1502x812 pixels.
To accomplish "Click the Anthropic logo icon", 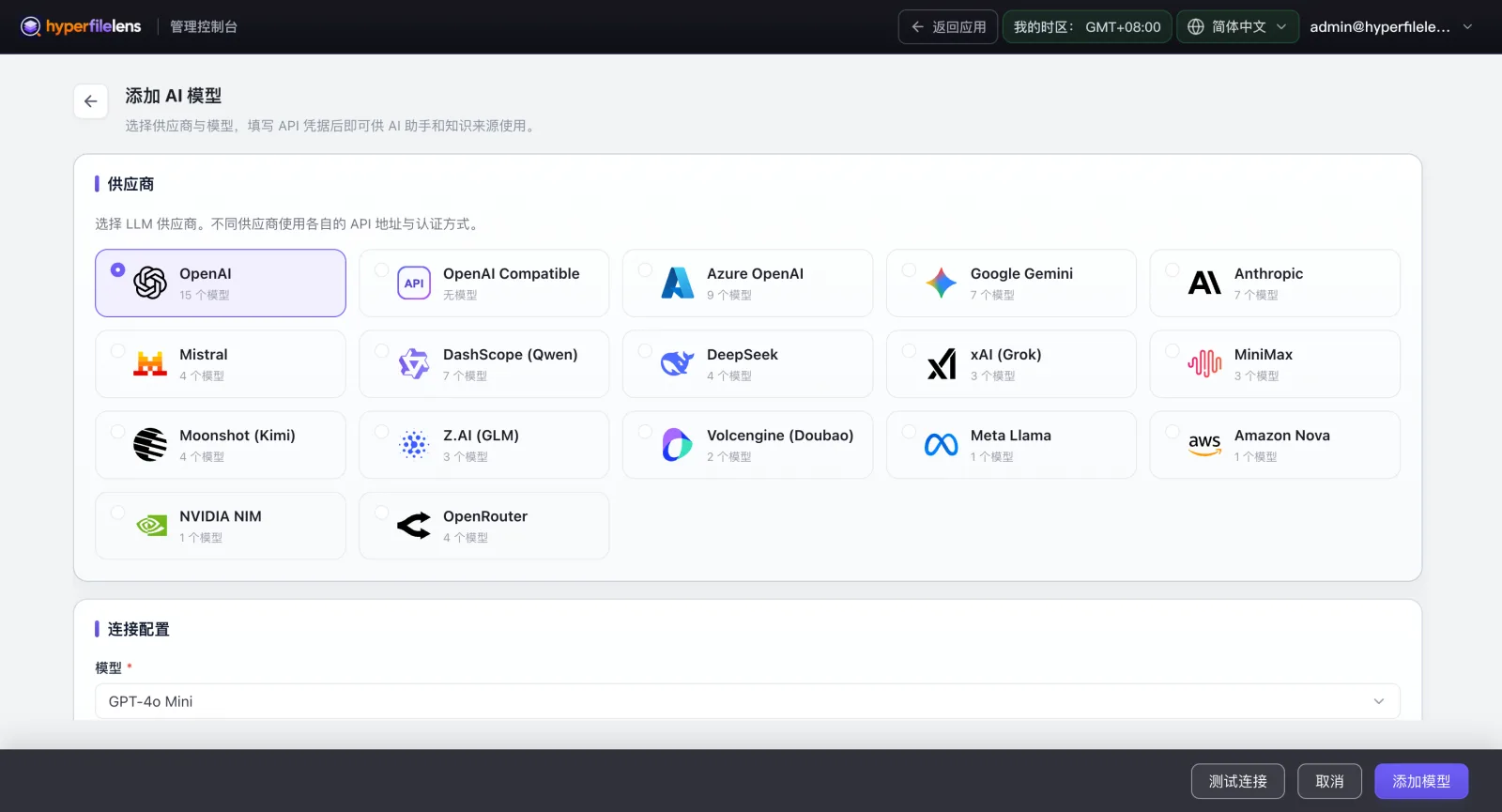I will coord(1205,283).
